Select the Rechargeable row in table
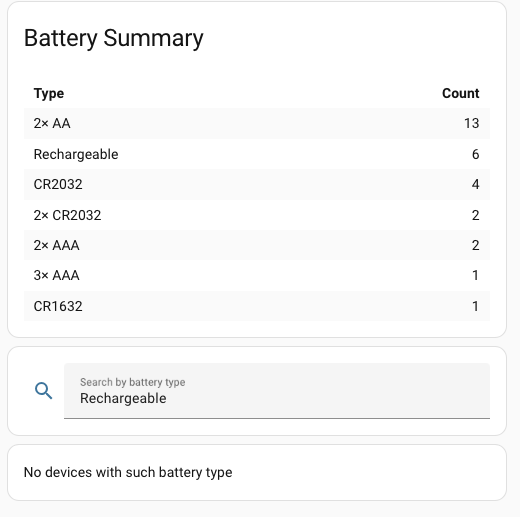Image resolution: width=520 pixels, height=517 pixels. coord(257,154)
